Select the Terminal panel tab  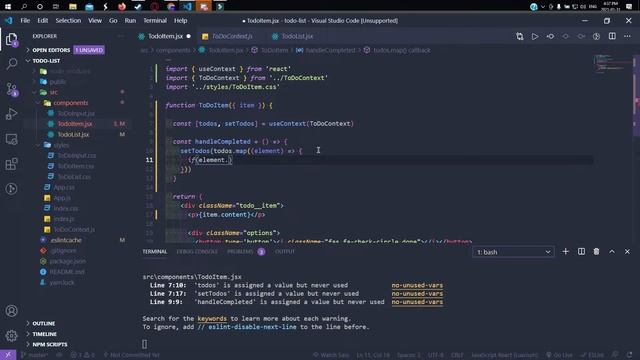pyautogui.click(x=155, y=252)
